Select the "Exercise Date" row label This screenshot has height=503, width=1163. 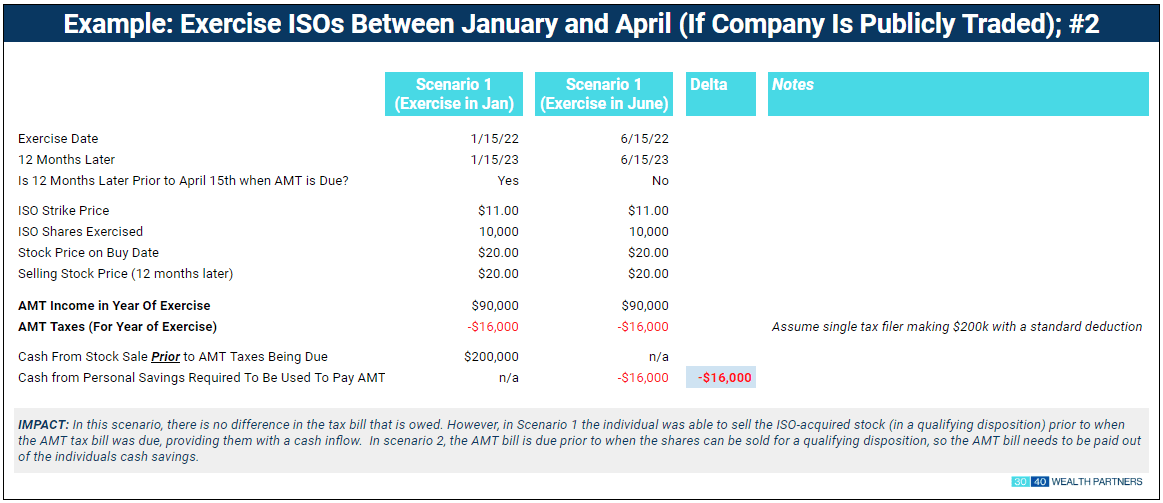click(58, 138)
